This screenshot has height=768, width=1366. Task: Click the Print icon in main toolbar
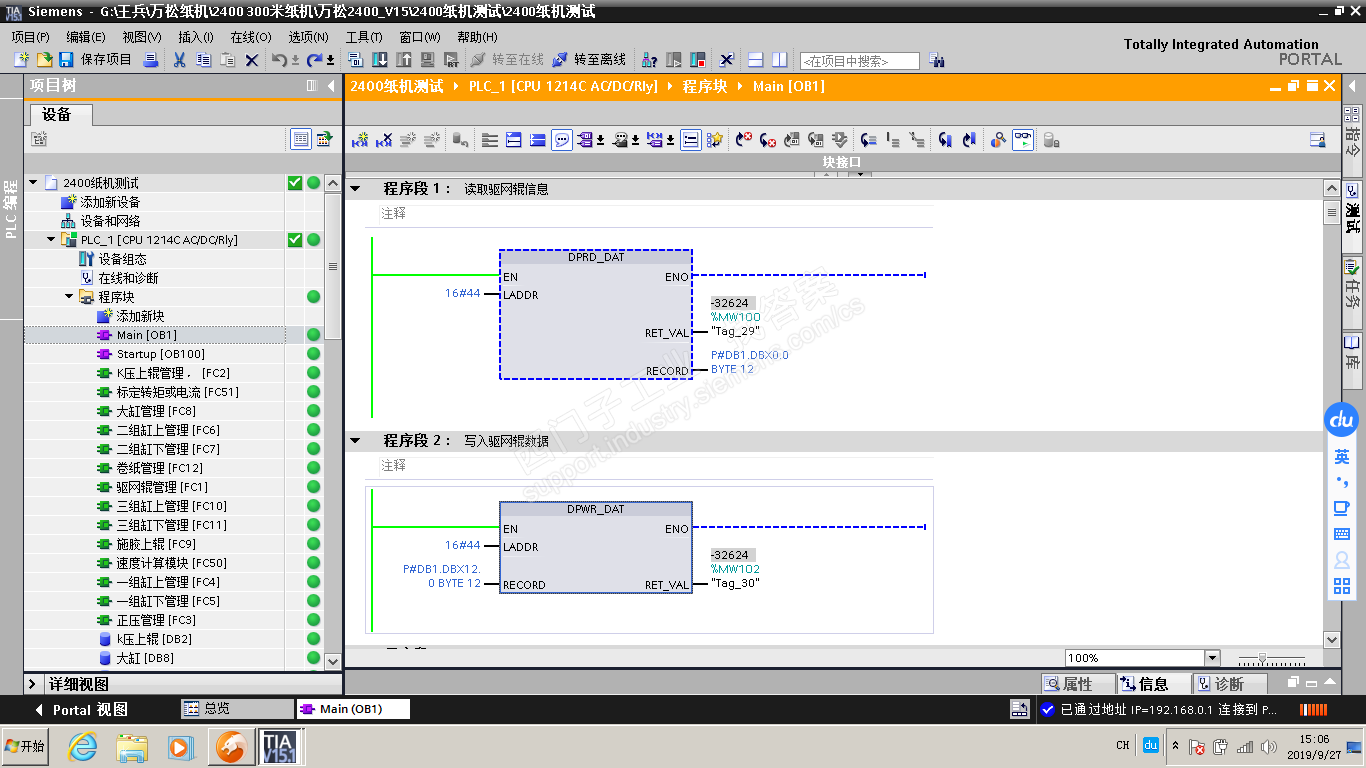coord(151,60)
